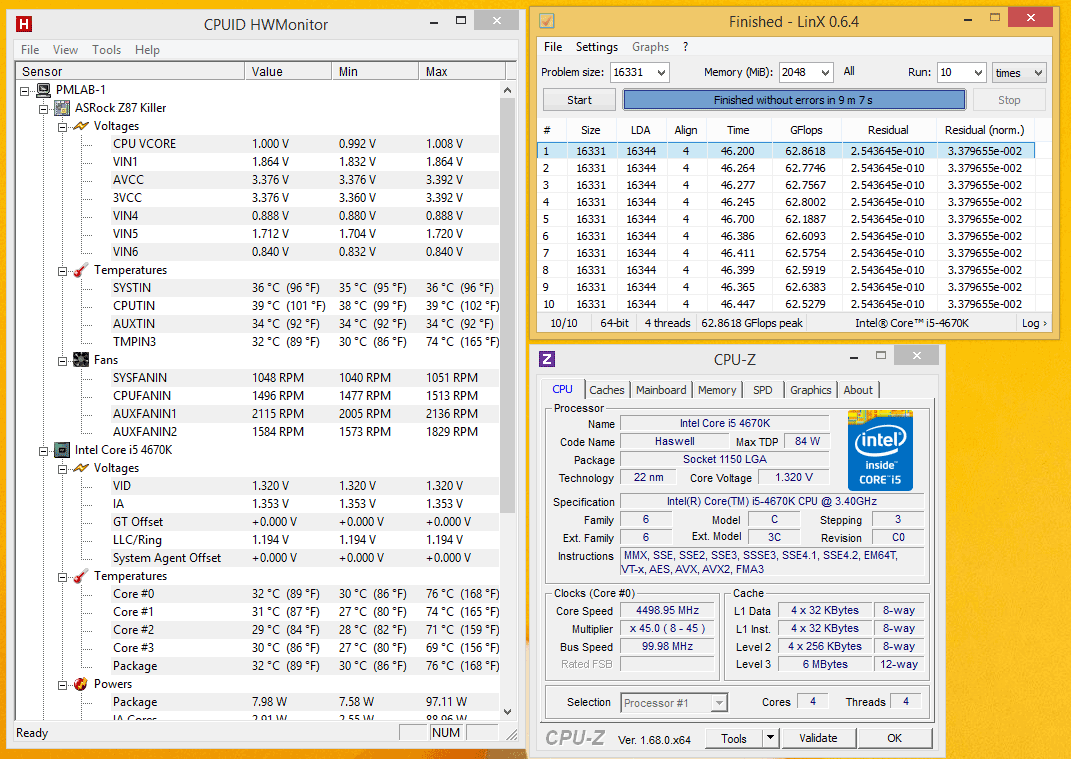Click the Intel Core i5 logo badge
The image size is (1071, 759).
[880, 449]
